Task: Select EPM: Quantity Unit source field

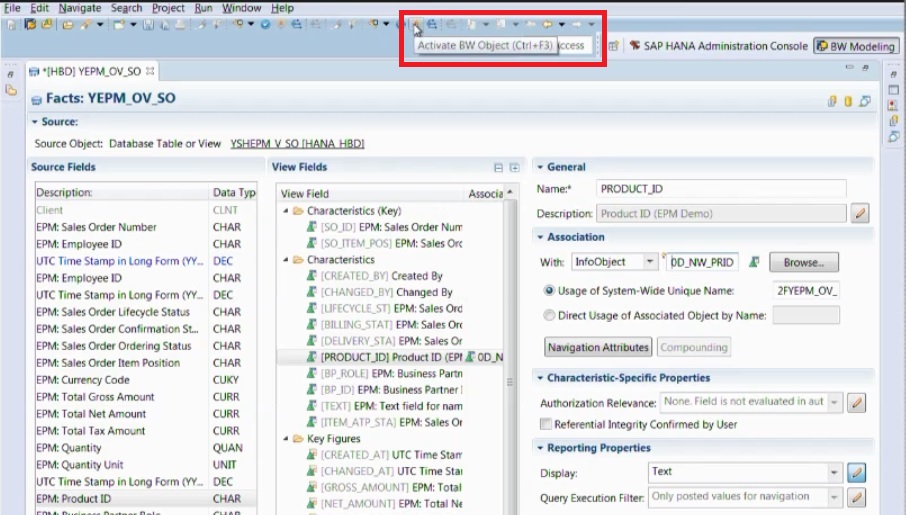Action: tap(146, 465)
